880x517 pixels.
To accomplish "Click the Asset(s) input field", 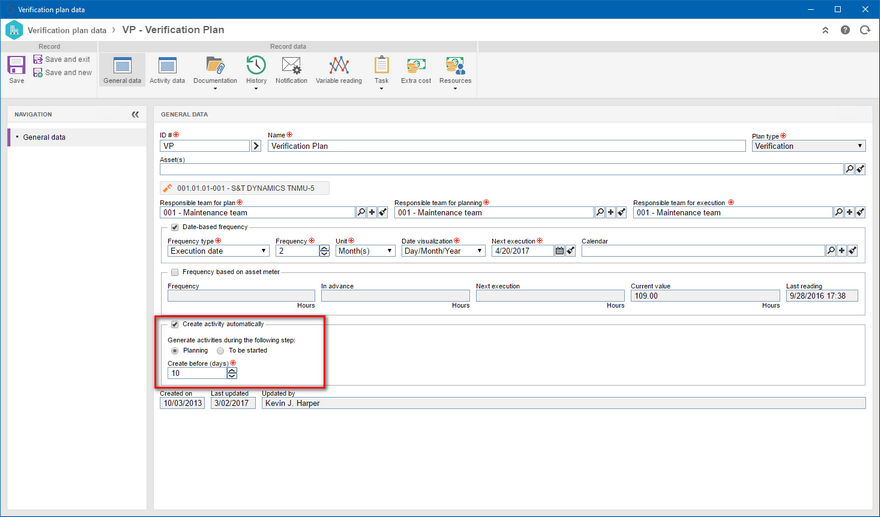I will pos(502,169).
